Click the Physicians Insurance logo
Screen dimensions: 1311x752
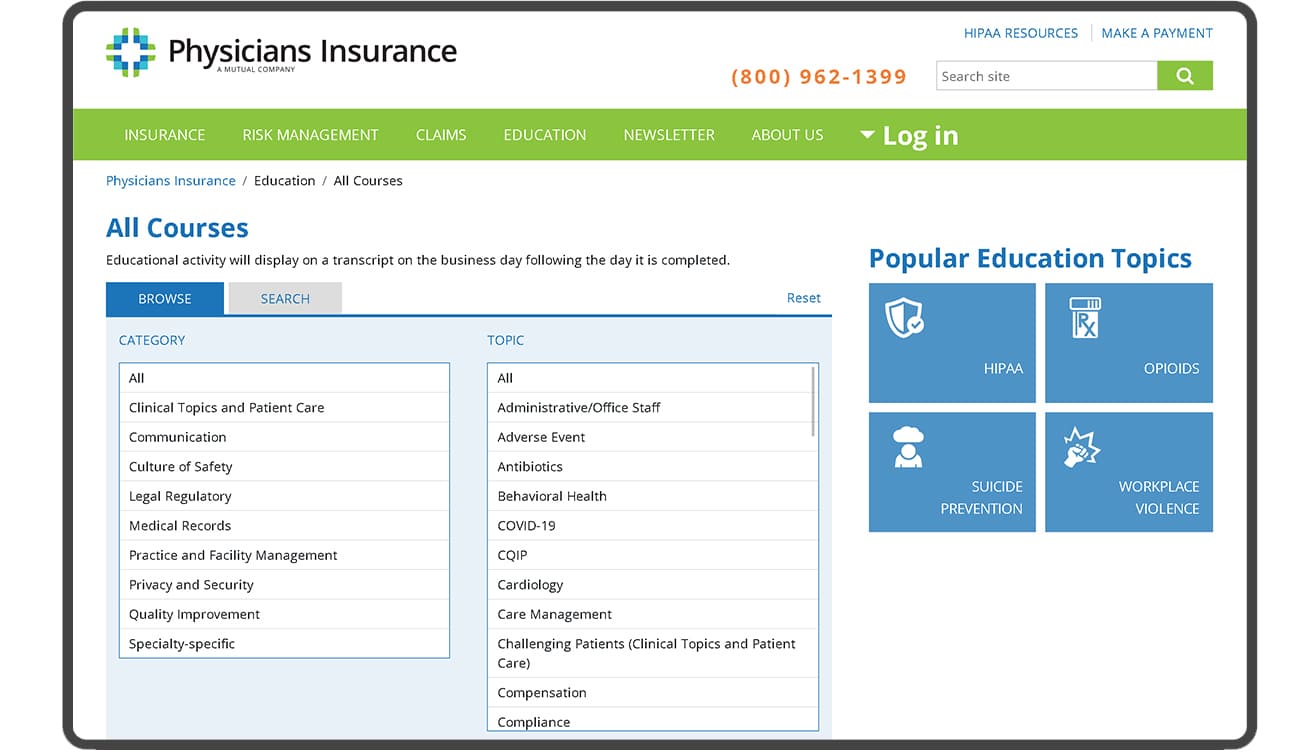(x=281, y=53)
